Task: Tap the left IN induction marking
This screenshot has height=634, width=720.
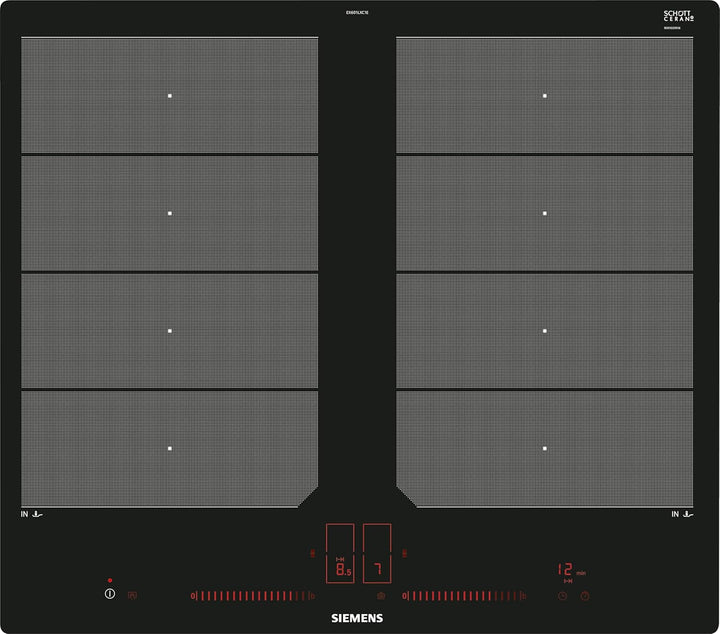Action: pos(31,514)
